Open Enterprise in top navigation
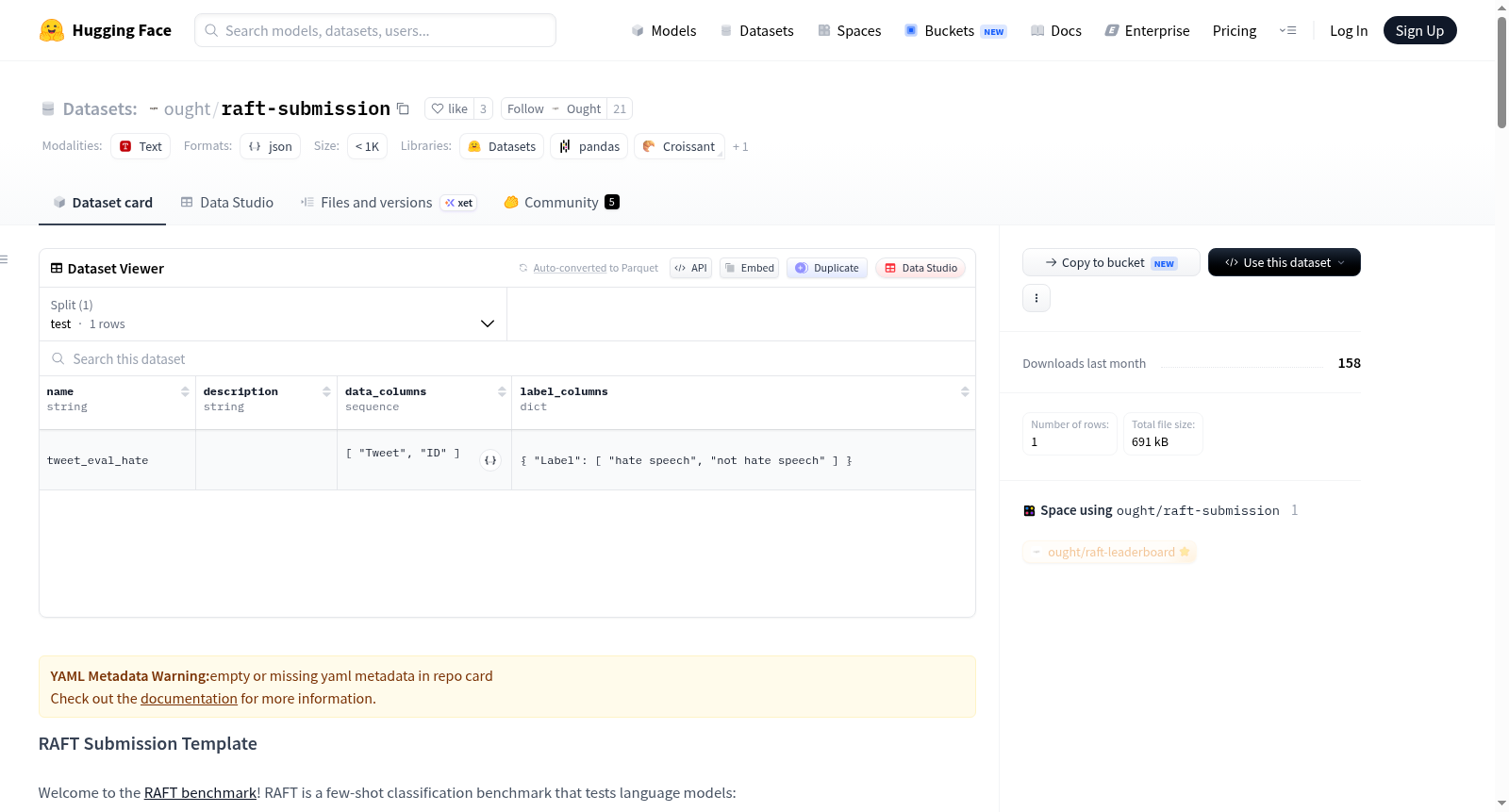 point(1148,30)
